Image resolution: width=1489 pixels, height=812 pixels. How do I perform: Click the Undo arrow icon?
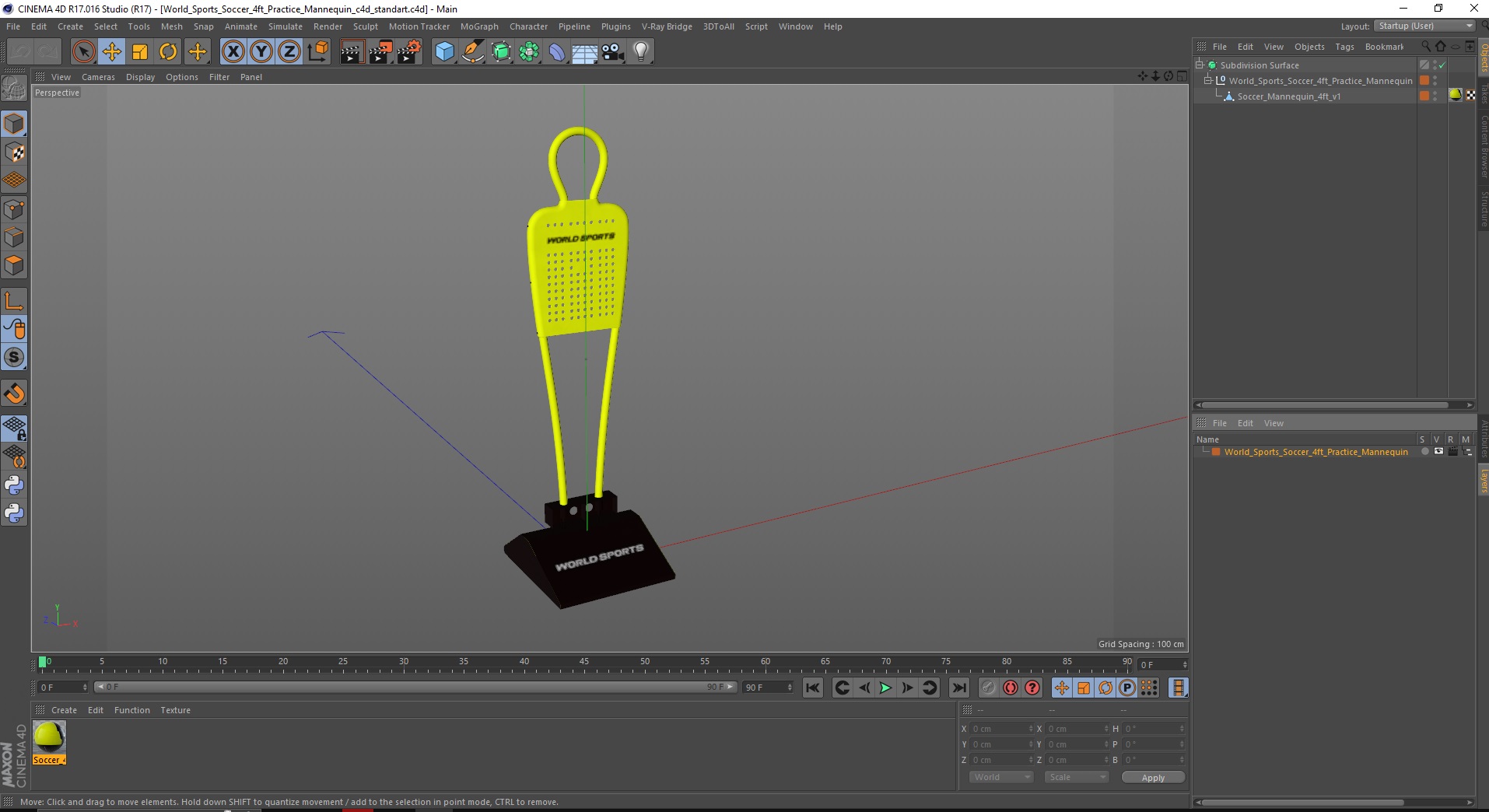click(x=21, y=52)
